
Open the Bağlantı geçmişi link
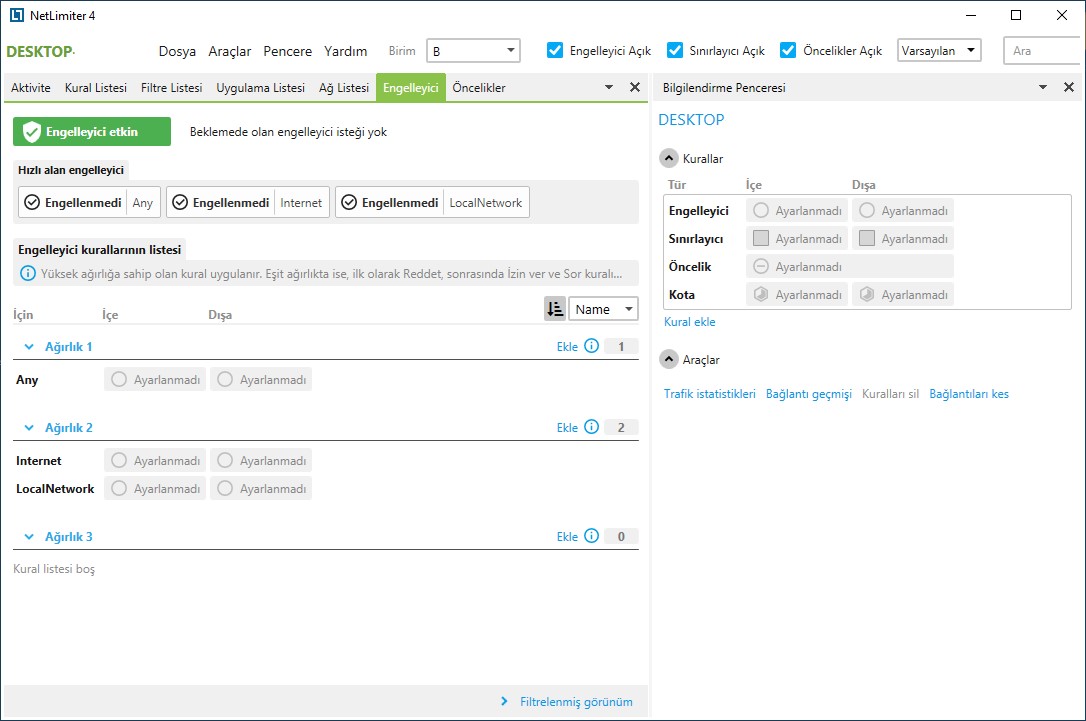click(809, 393)
